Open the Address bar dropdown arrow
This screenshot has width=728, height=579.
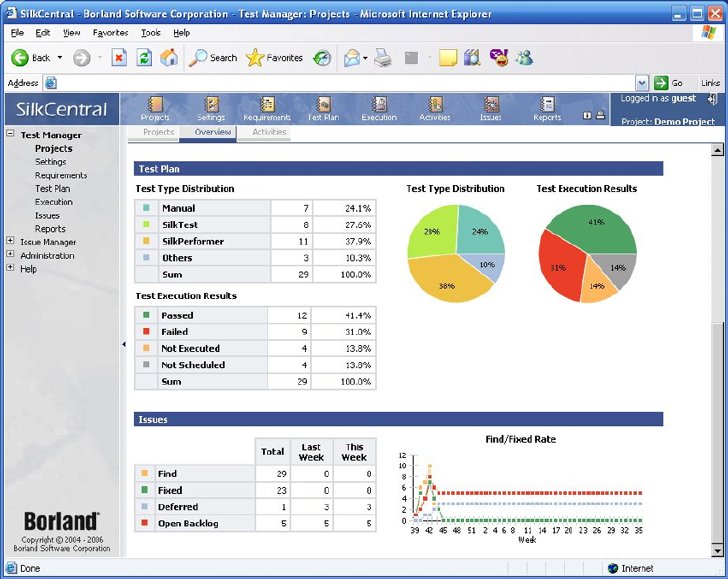tap(641, 83)
